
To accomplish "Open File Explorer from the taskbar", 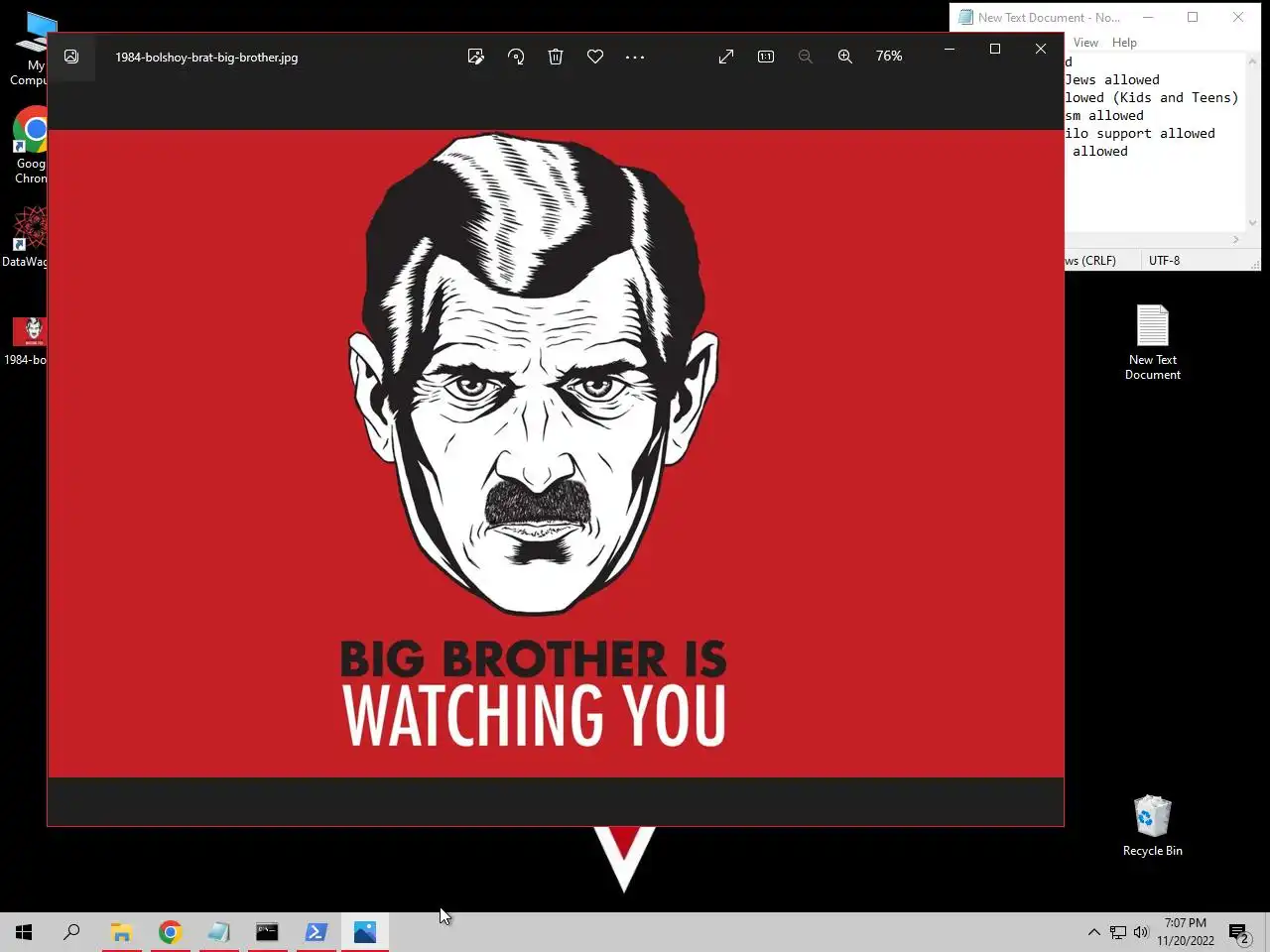I will coord(121,932).
